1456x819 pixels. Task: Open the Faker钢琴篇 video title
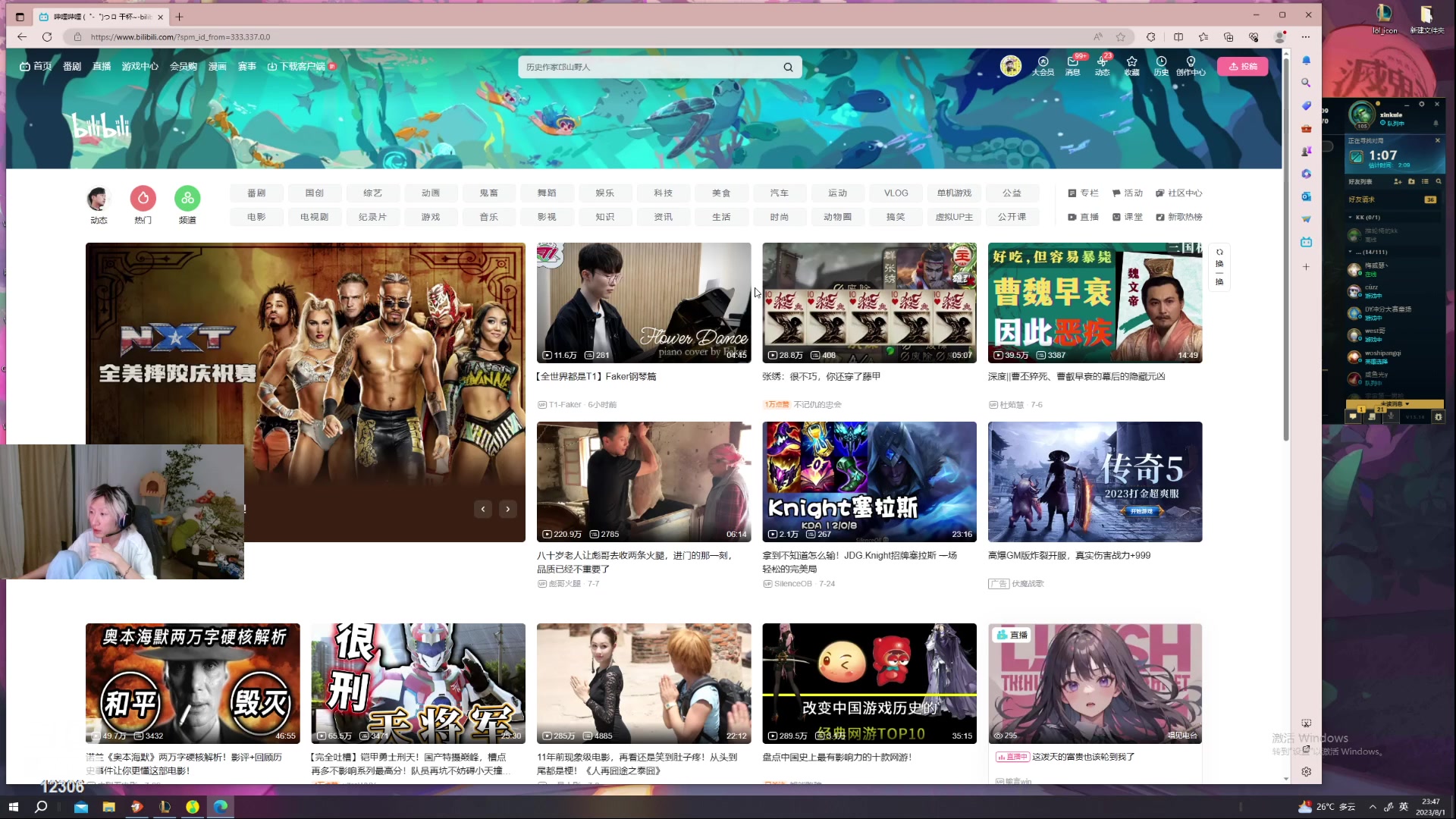point(597,376)
